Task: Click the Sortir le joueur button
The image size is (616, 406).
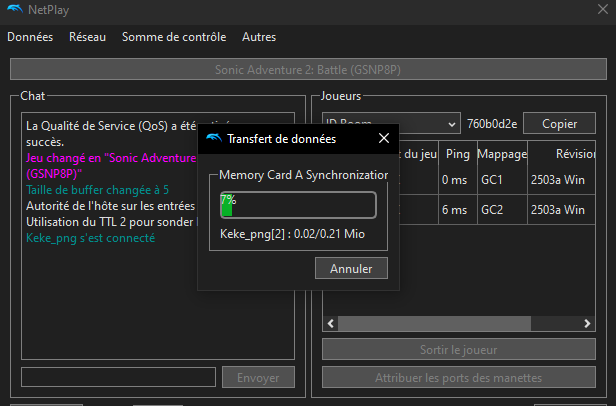Action: point(459,349)
